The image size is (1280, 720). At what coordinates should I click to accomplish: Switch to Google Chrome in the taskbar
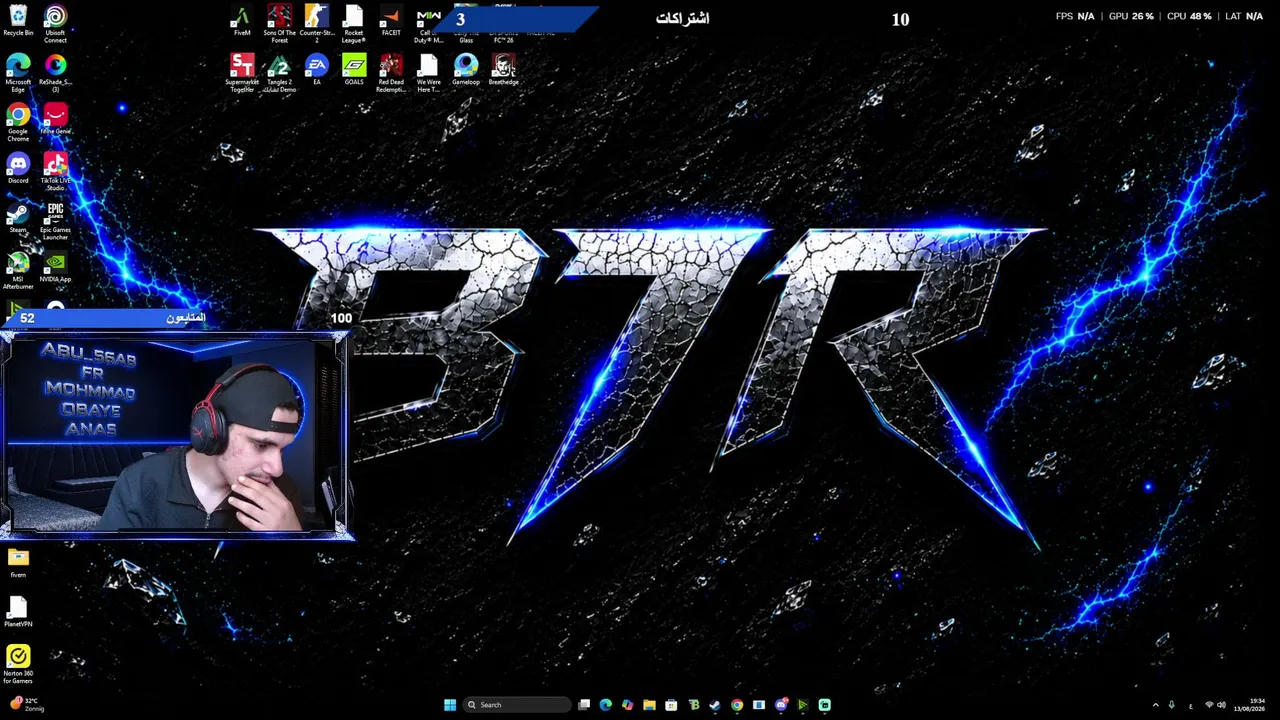click(x=737, y=705)
